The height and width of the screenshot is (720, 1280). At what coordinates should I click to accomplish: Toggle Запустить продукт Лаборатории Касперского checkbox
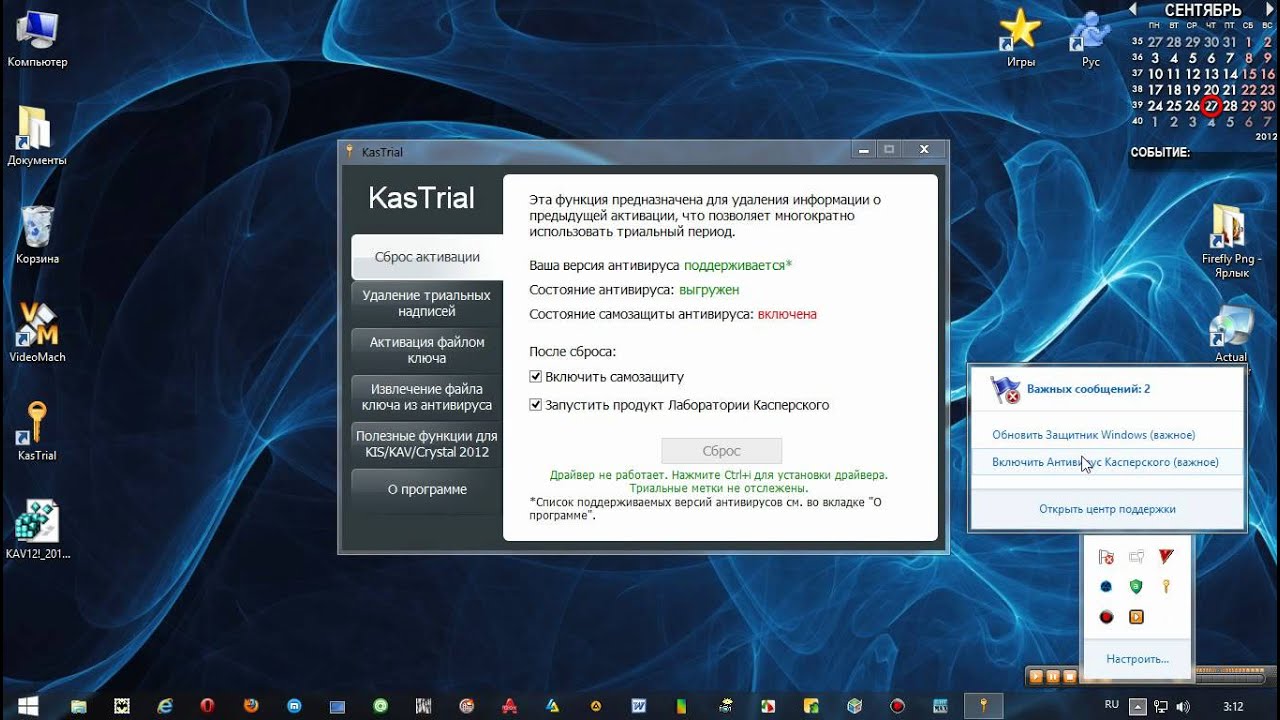pyautogui.click(x=536, y=405)
